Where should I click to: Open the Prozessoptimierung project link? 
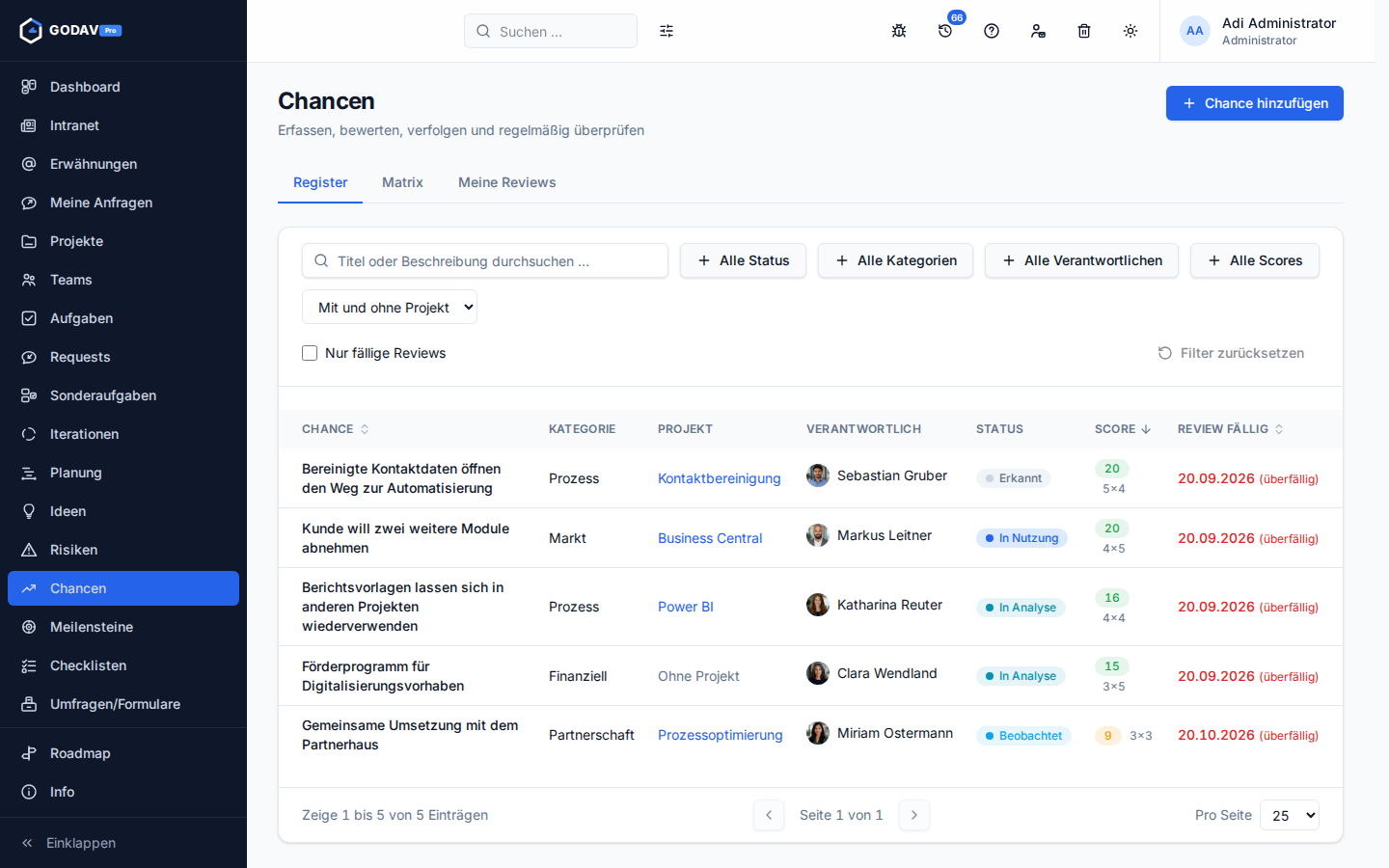721,735
